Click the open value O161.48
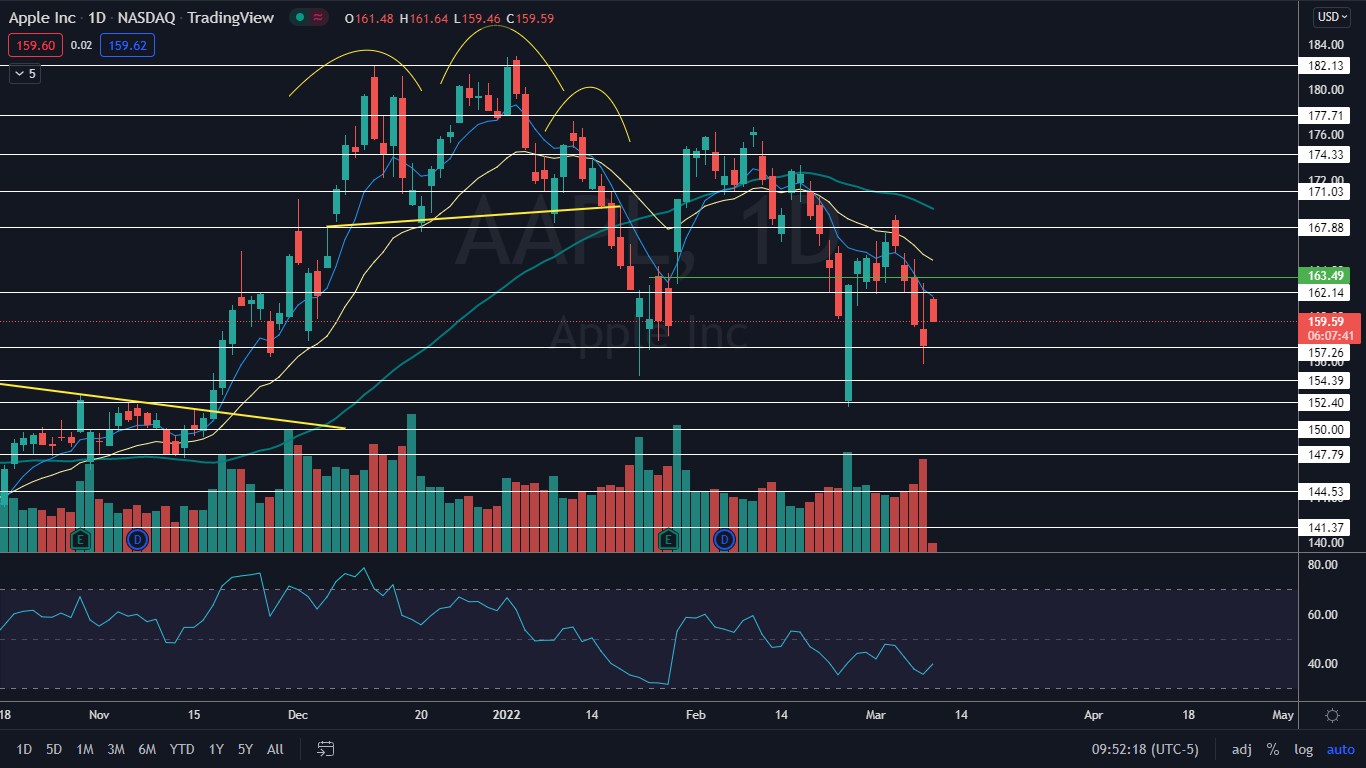The width and height of the screenshot is (1366, 768). (x=369, y=18)
